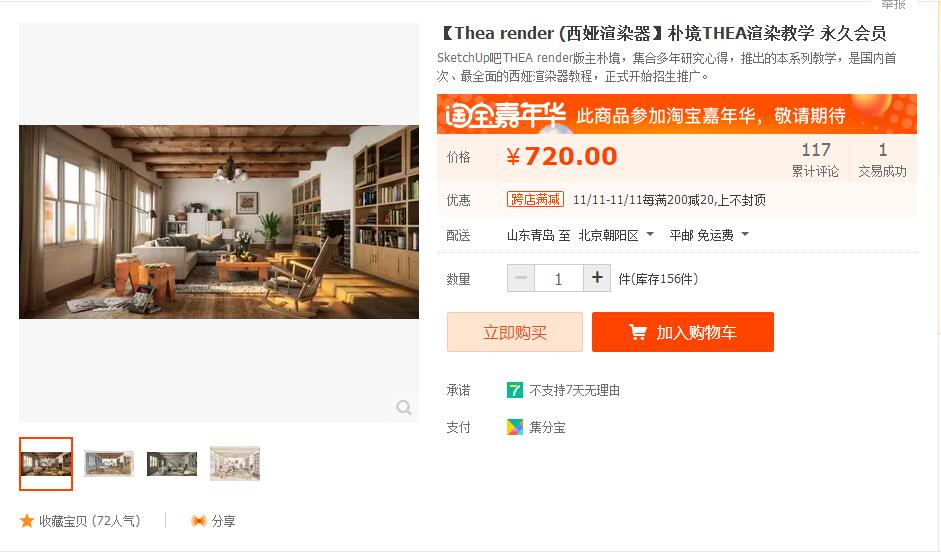The image size is (941, 552).
Task: View the 交易成功 transaction count
Action: pyautogui.click(x=882, y=160)
